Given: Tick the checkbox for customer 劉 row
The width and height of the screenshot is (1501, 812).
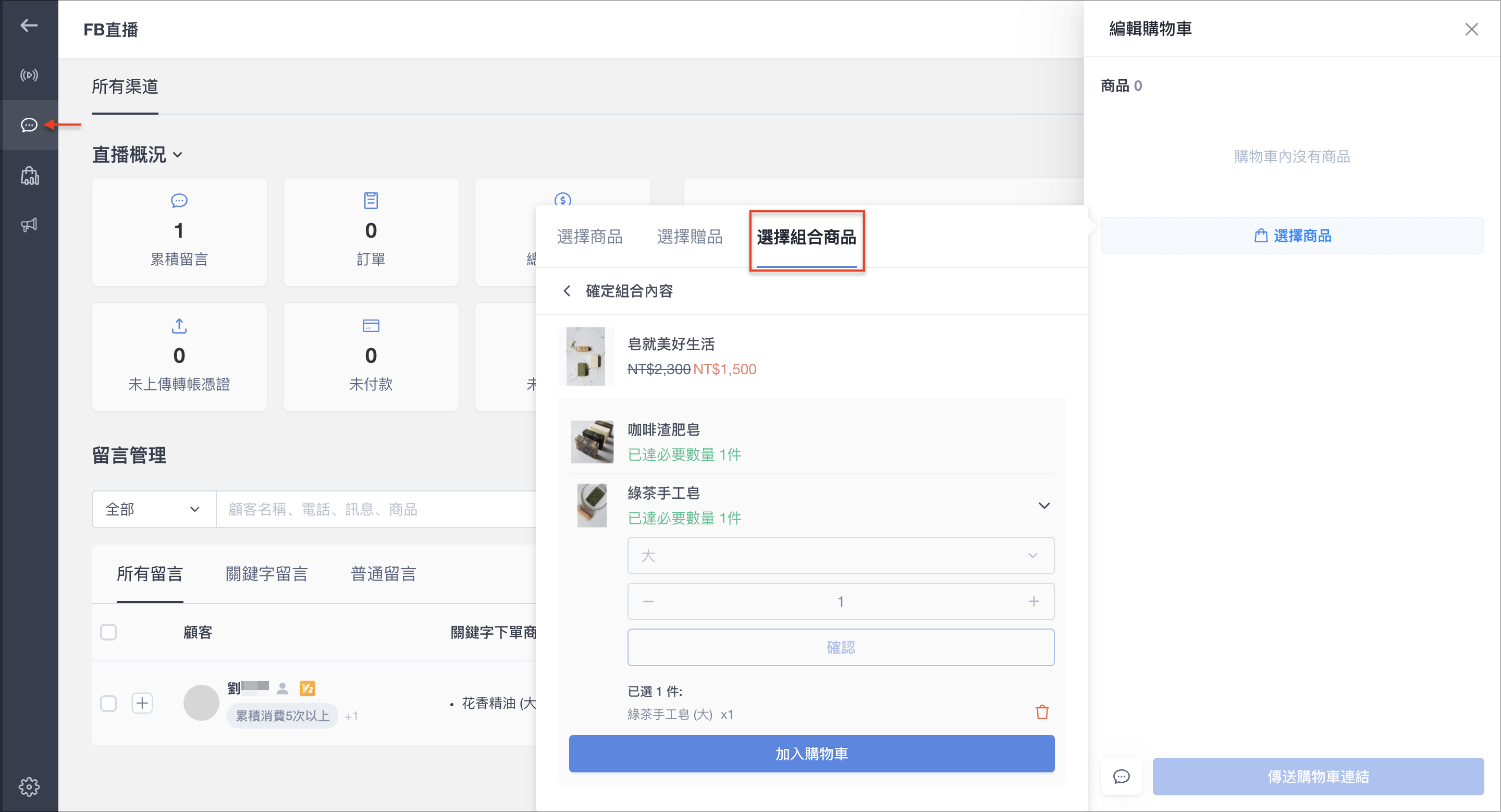Looking at the screenshot, I should (x=108, y=703).
